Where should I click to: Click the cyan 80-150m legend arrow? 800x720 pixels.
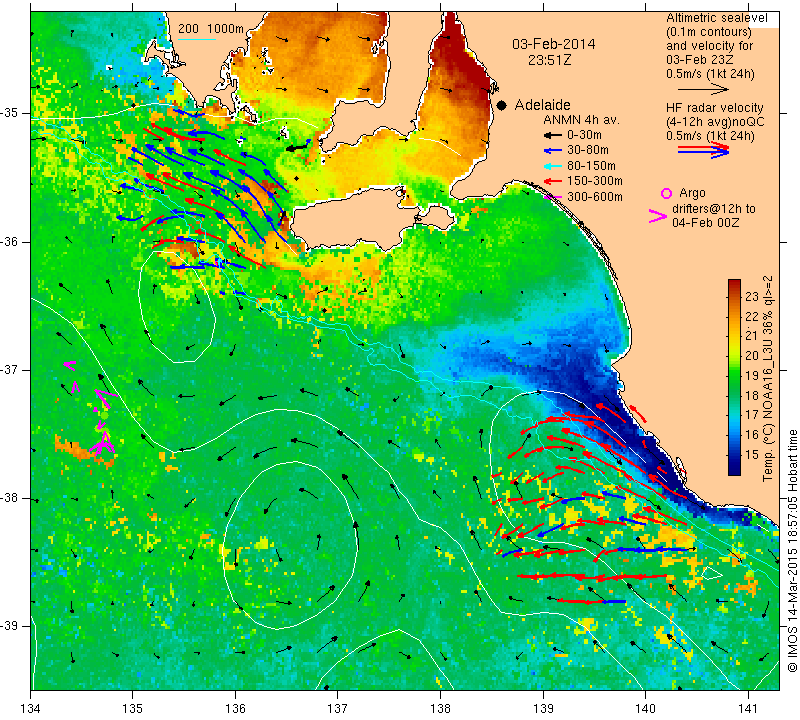[552, 166]
